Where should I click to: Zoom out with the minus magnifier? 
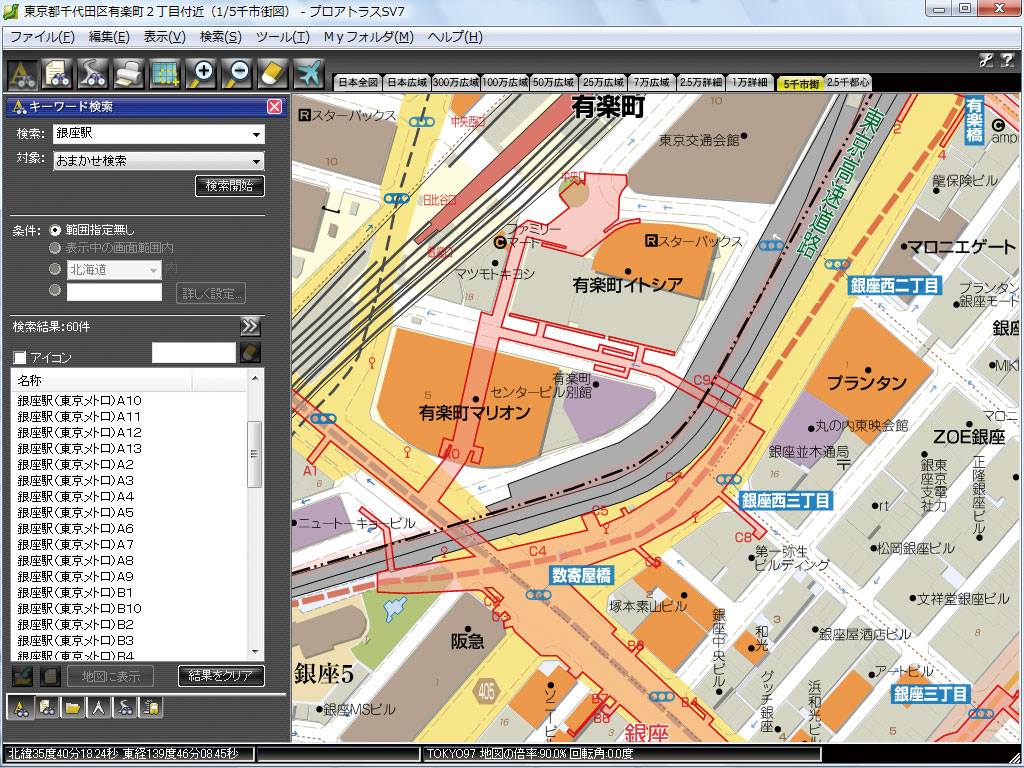[x=236, y=73]
